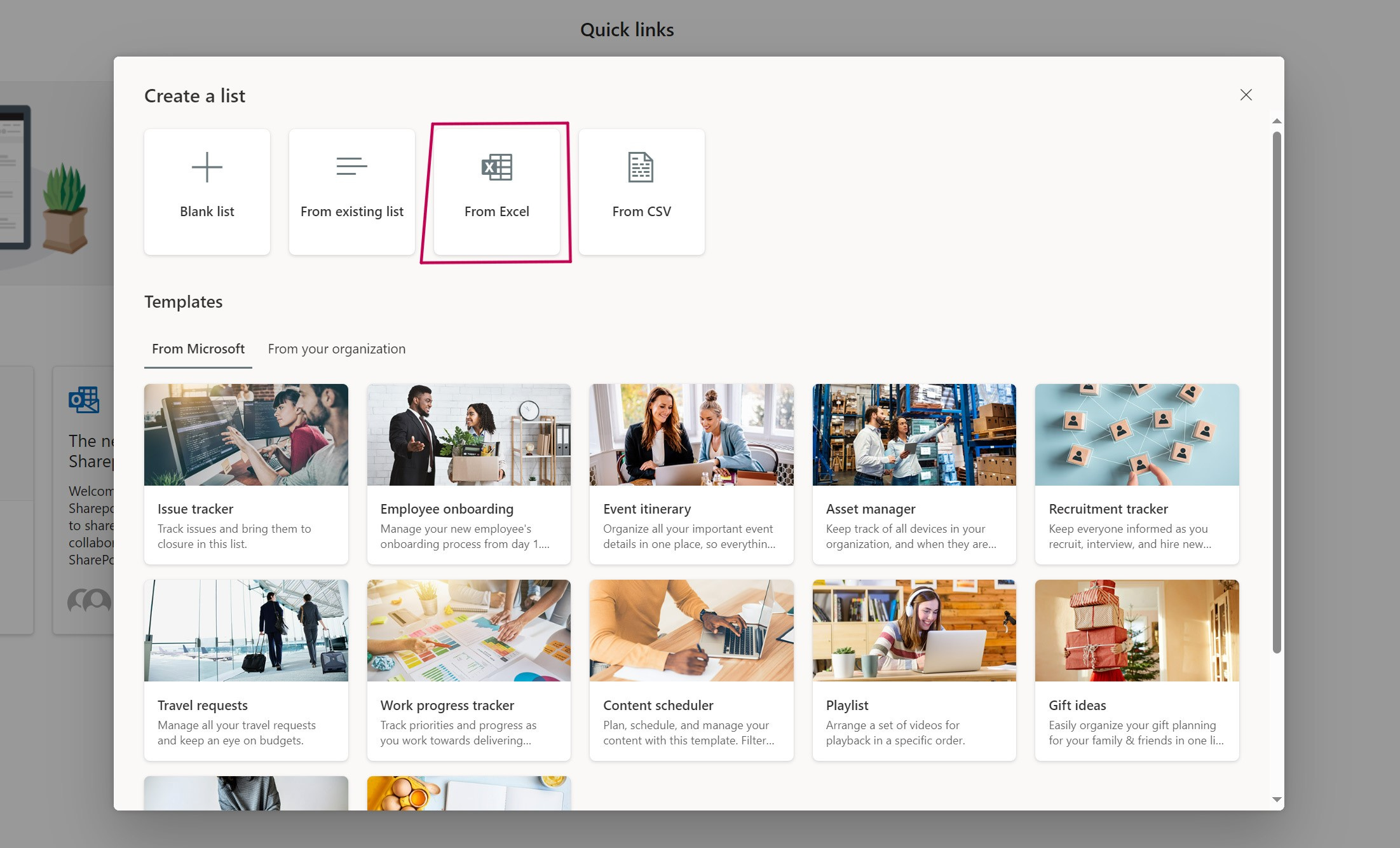Close the Create a list dialog
The image size is (1400, 848).
coord(1246,95)
